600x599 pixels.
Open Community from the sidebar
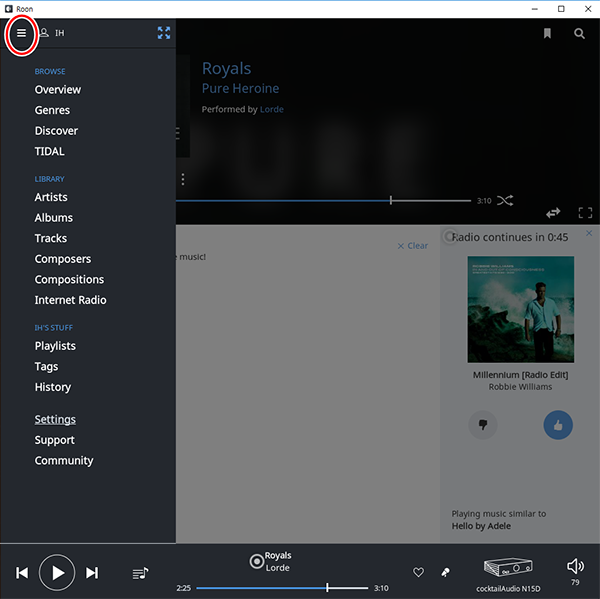[x=64, y=460]
